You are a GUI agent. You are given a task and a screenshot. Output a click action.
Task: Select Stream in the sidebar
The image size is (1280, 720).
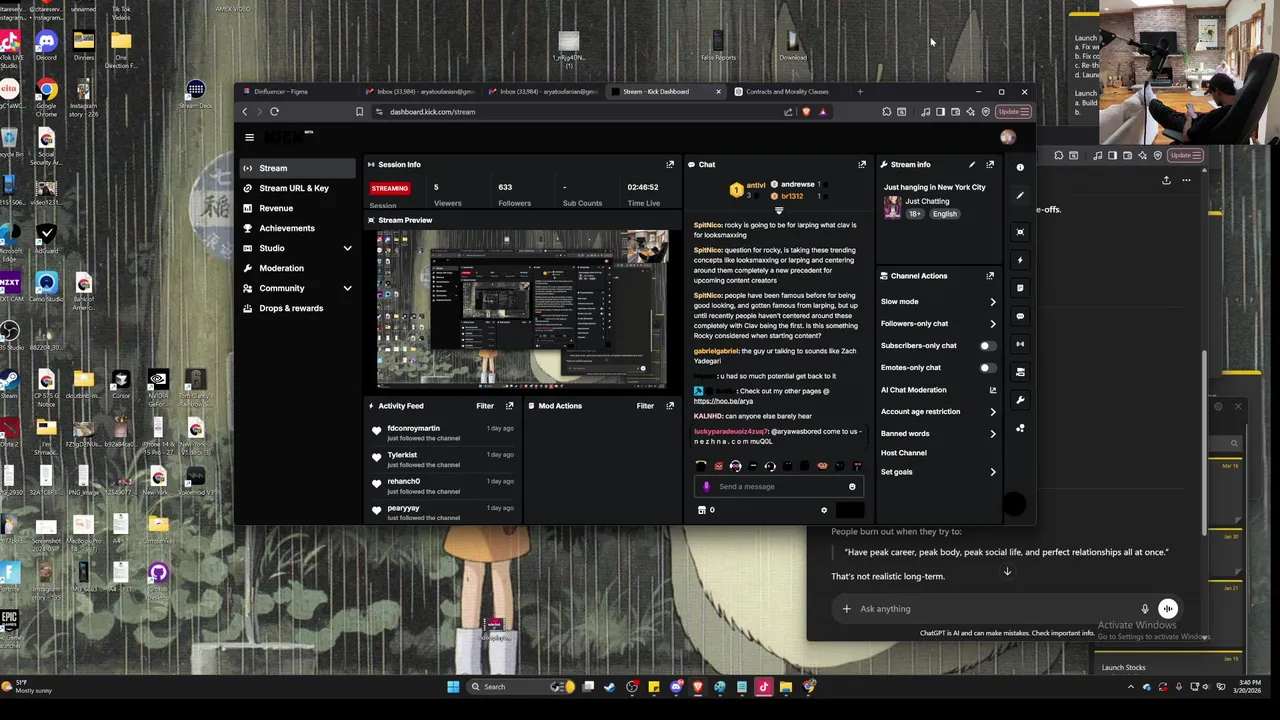tap(297, 168)
